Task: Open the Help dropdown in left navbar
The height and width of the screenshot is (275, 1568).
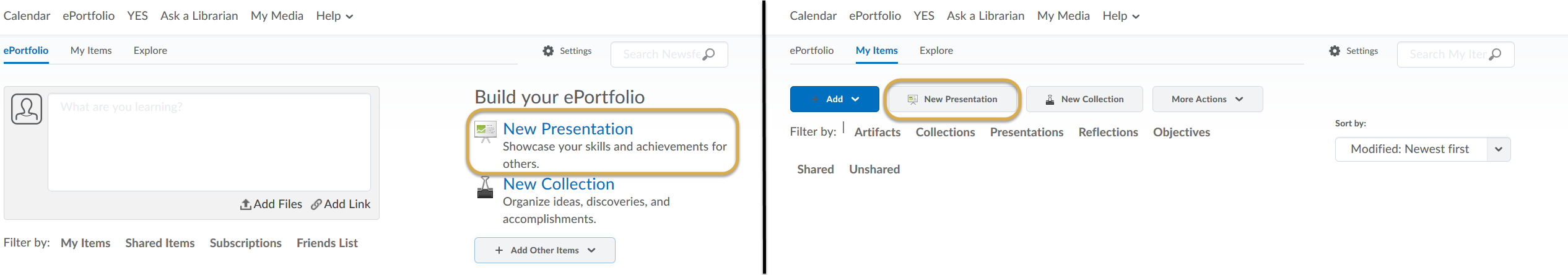Action: [x=334, y=16]
